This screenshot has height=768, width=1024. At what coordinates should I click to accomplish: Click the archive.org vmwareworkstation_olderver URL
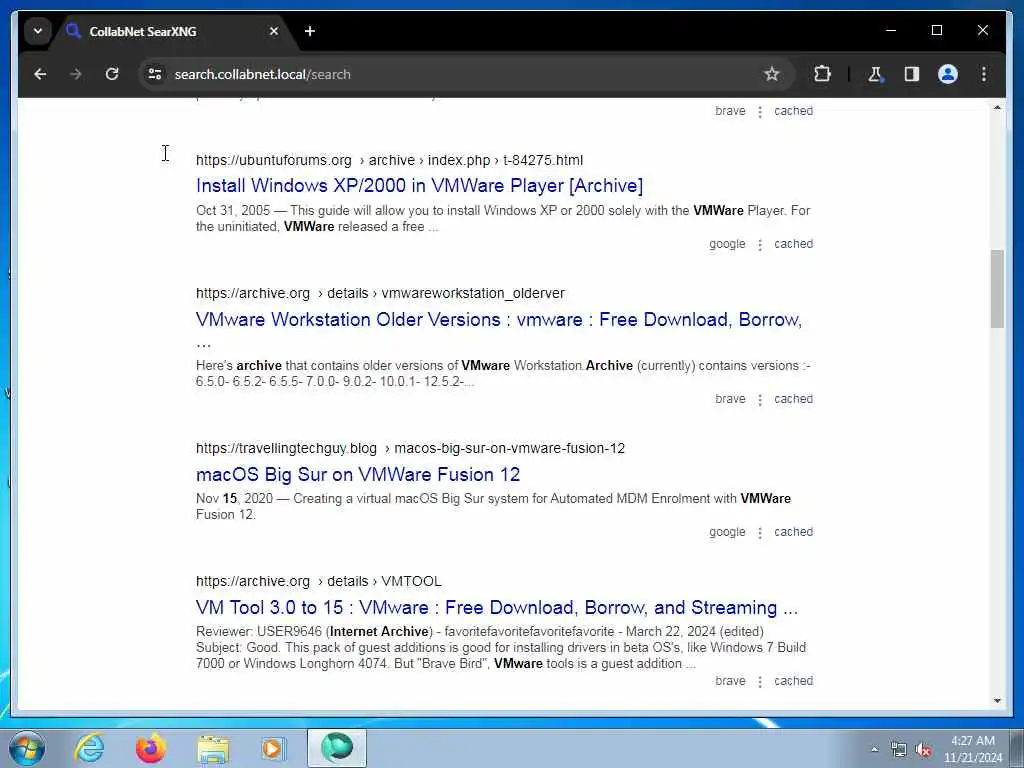[x=380, y=293]
